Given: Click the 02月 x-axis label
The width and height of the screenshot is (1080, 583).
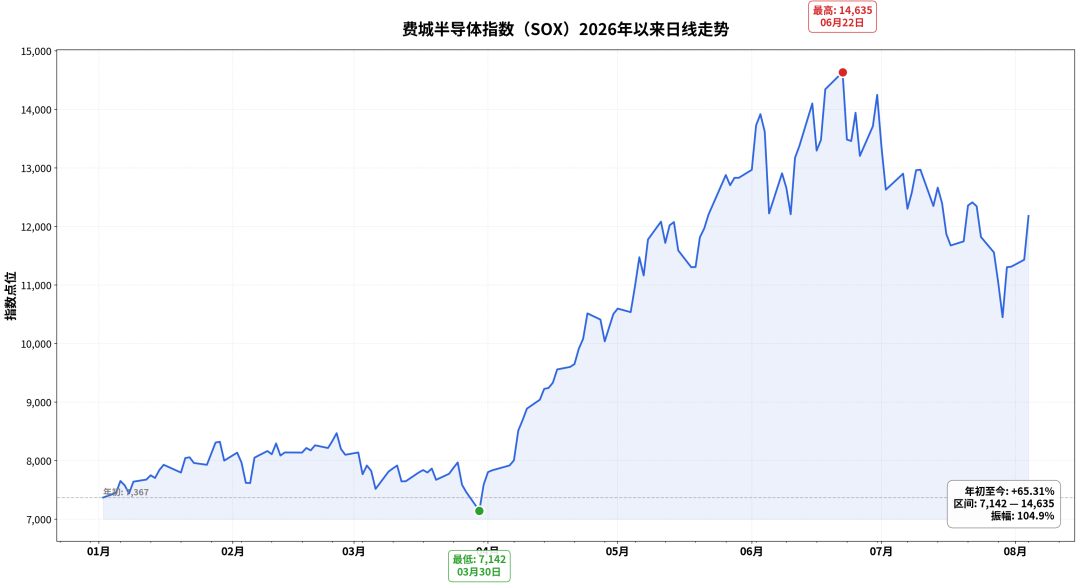Looking at the screenshot, I should pos(233,551).
